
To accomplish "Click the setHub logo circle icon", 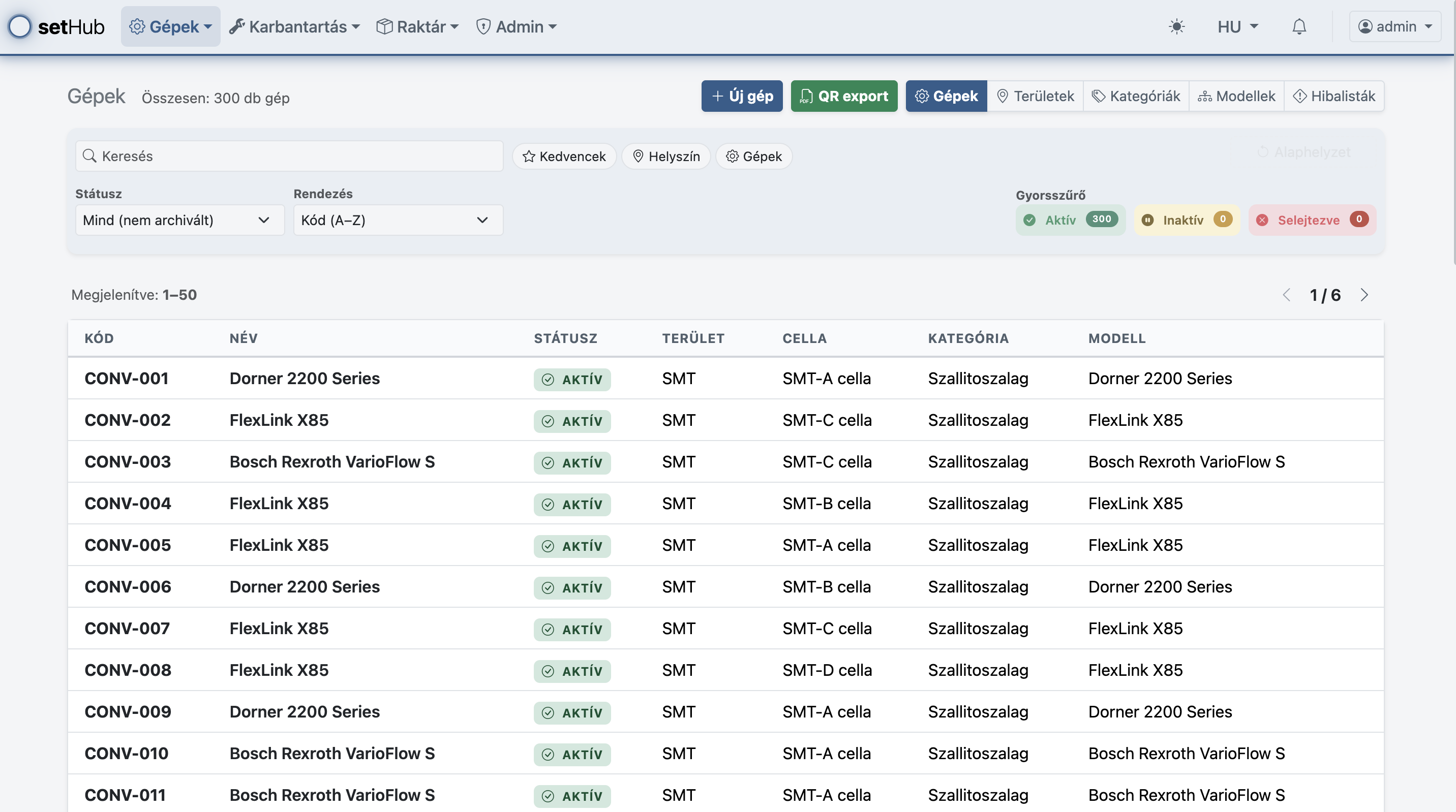I will [20, 26].
